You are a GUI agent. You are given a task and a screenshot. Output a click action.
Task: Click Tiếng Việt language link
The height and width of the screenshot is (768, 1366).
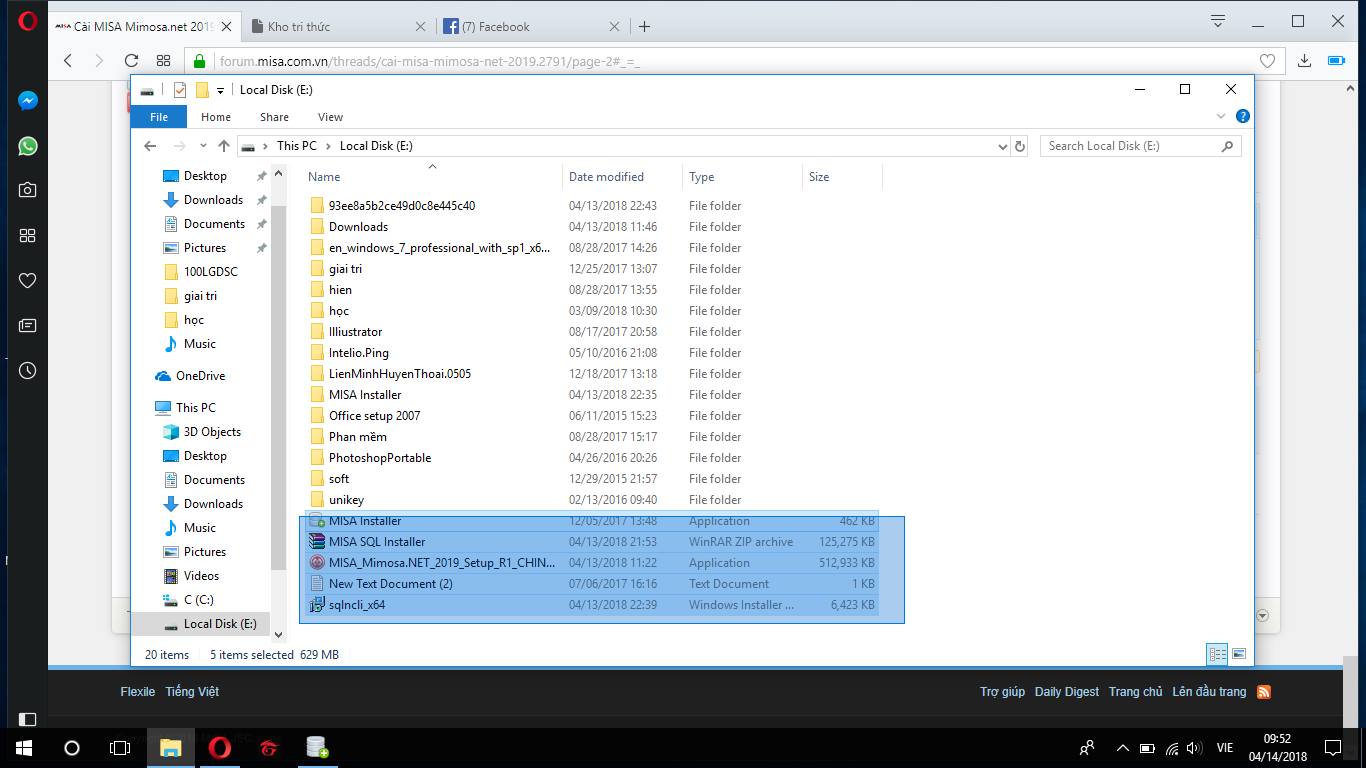(192, 692)
